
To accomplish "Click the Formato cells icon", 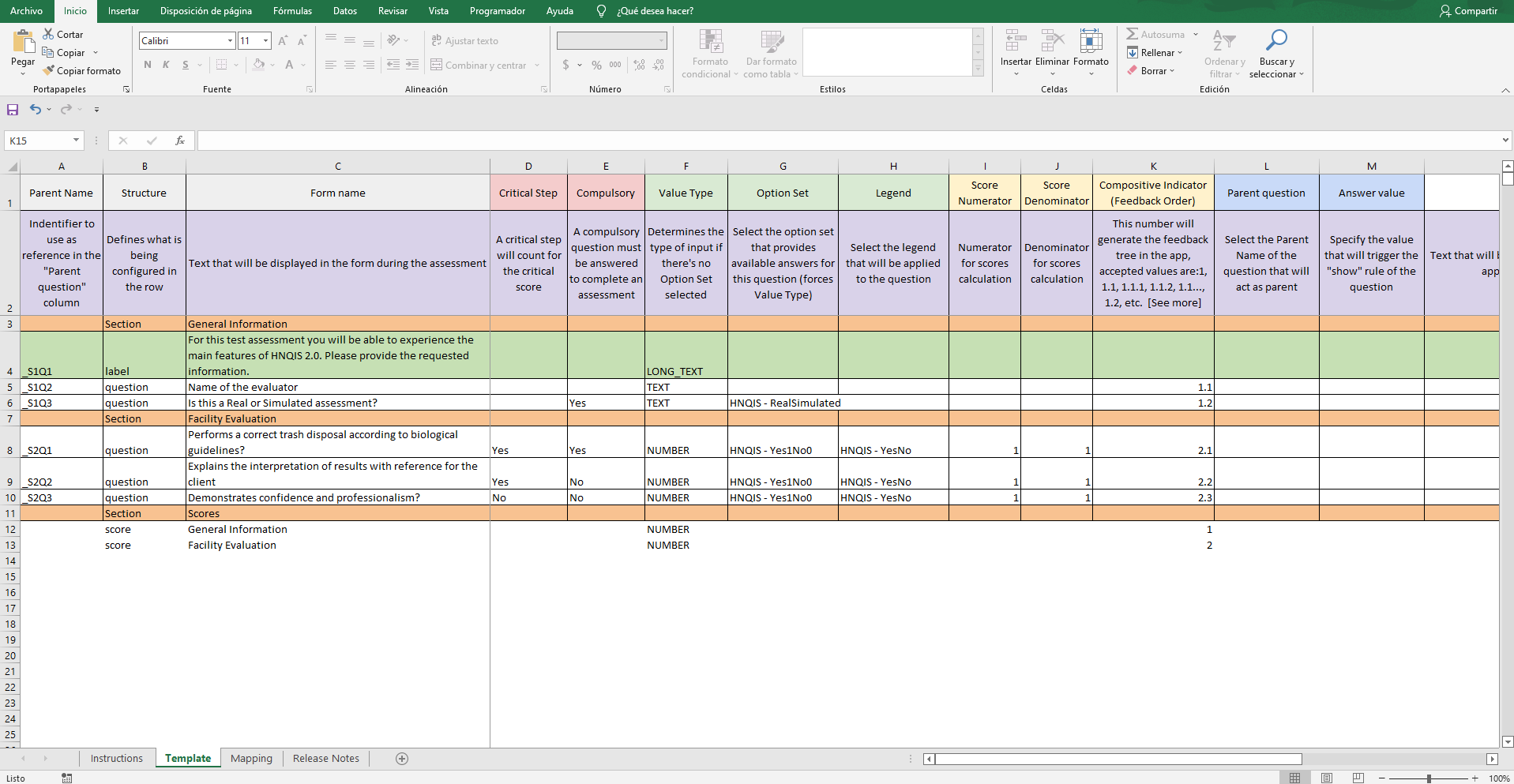I will tap(1091, 41).
